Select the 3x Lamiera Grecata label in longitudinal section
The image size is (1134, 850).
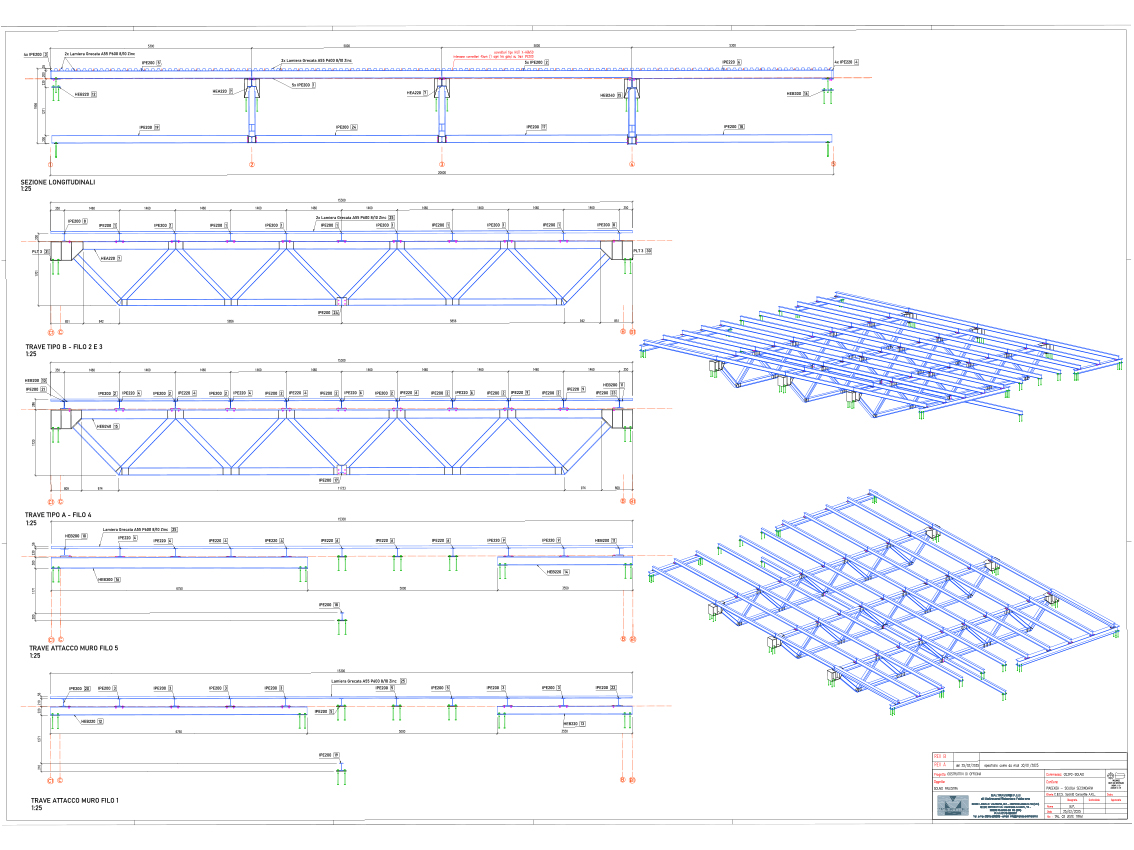tap(316, 61)
